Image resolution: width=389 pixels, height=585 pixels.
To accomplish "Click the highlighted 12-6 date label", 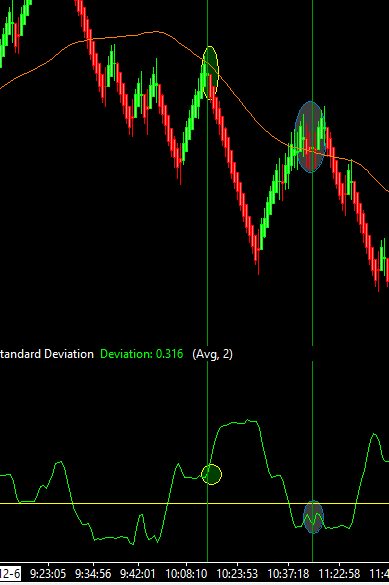I will tap(10, 573).
